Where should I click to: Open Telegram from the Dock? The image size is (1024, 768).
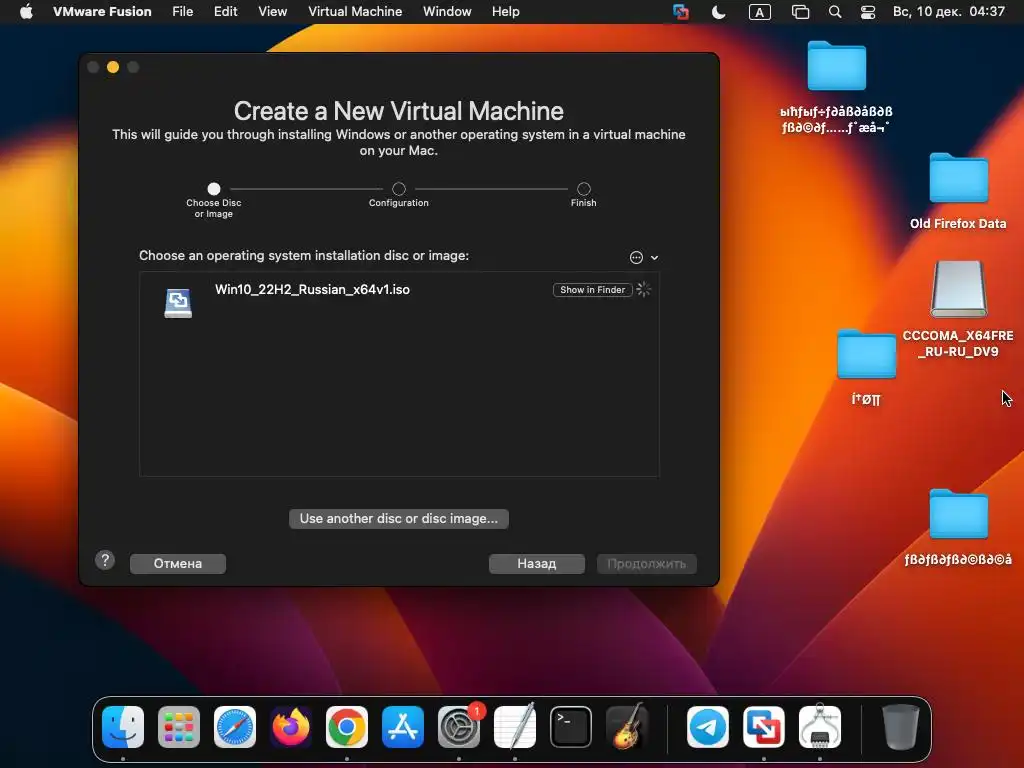tap(708, 726)
